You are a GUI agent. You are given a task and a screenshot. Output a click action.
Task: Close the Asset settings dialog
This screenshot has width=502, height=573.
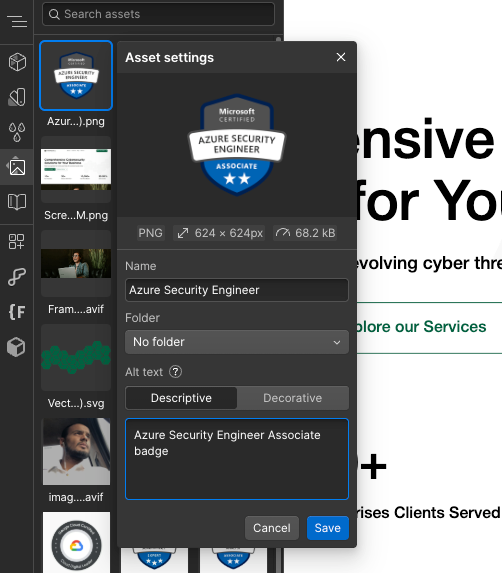[341, 57]
